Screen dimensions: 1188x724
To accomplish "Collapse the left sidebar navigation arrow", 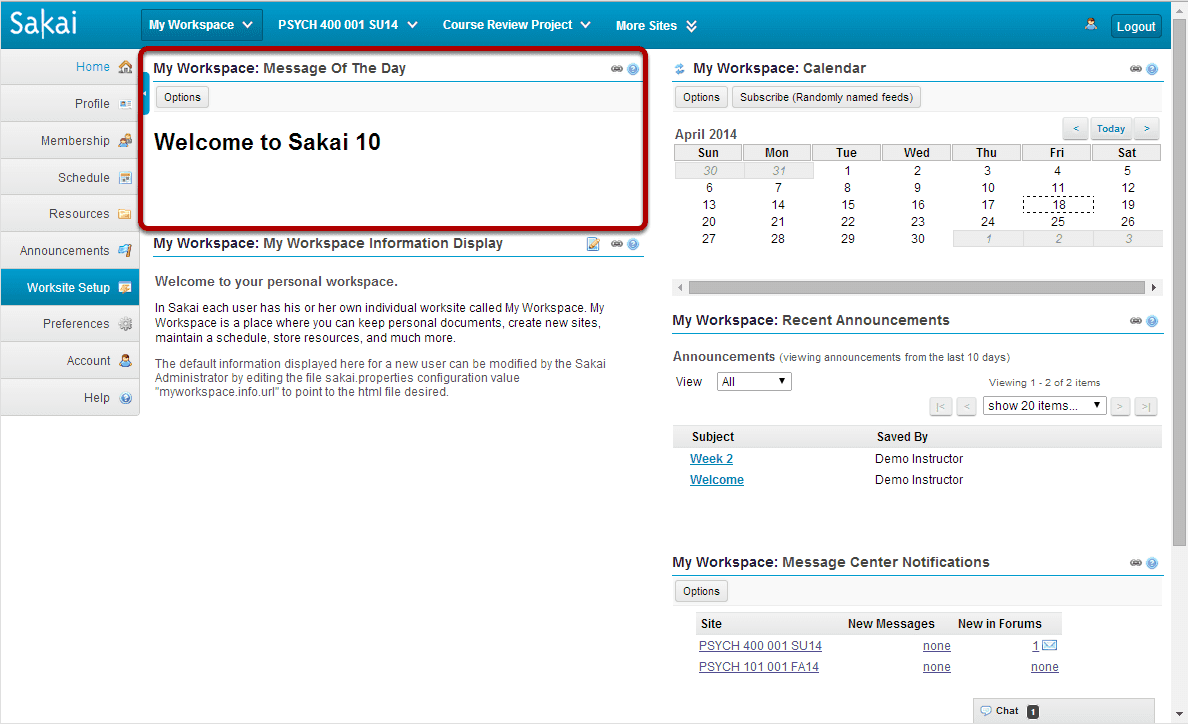I will coord(144,94).
